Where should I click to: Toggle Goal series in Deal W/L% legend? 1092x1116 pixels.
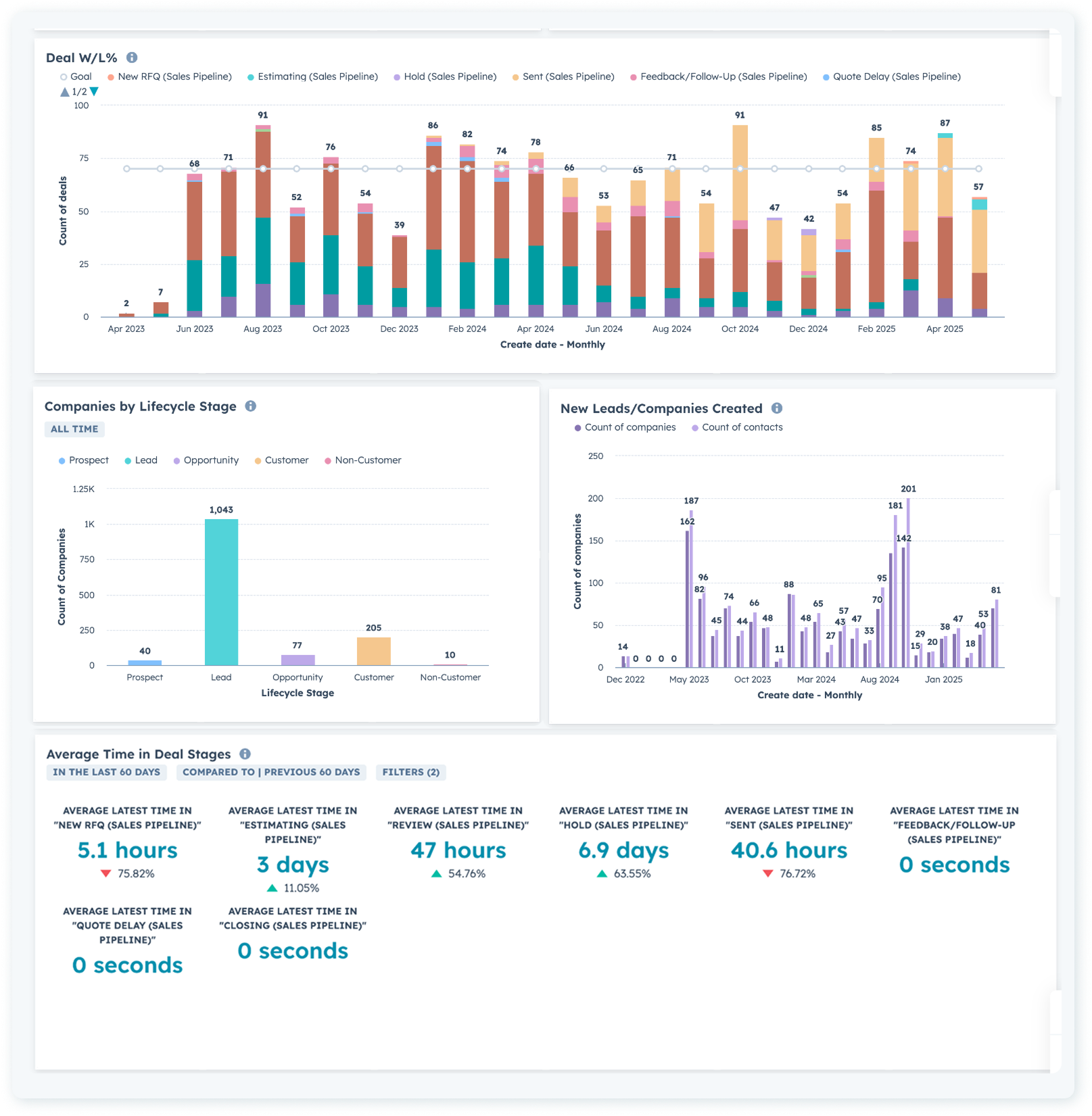(x=76, y=76)
